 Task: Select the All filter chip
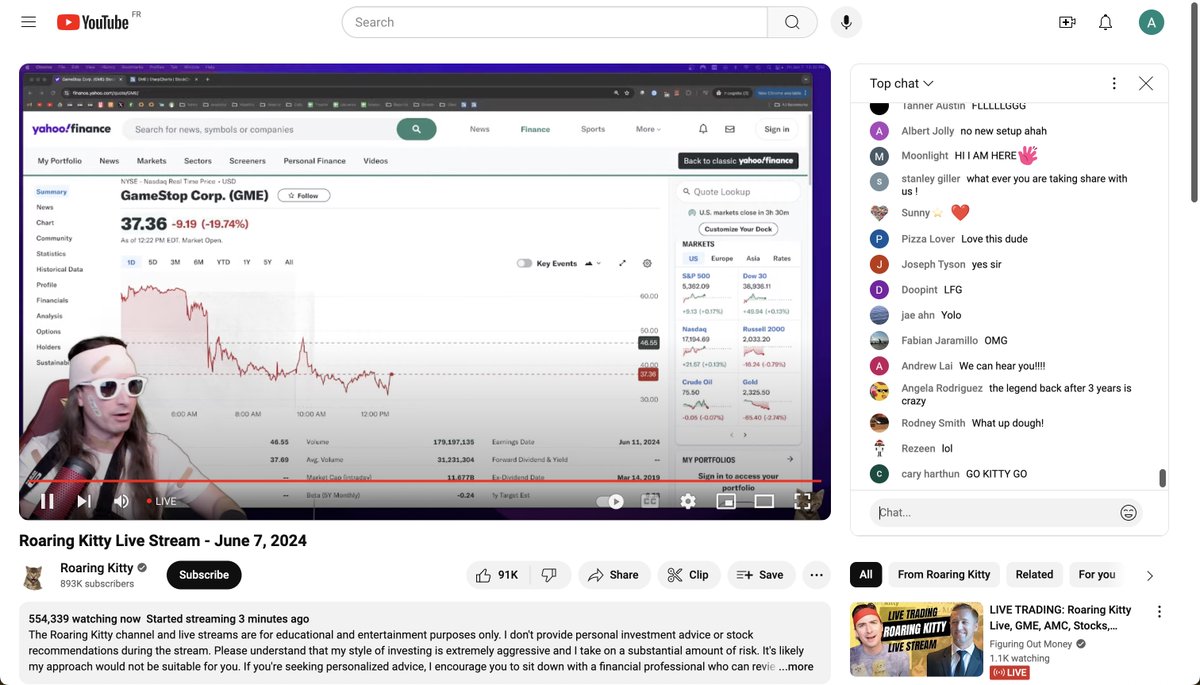[866, 575]
